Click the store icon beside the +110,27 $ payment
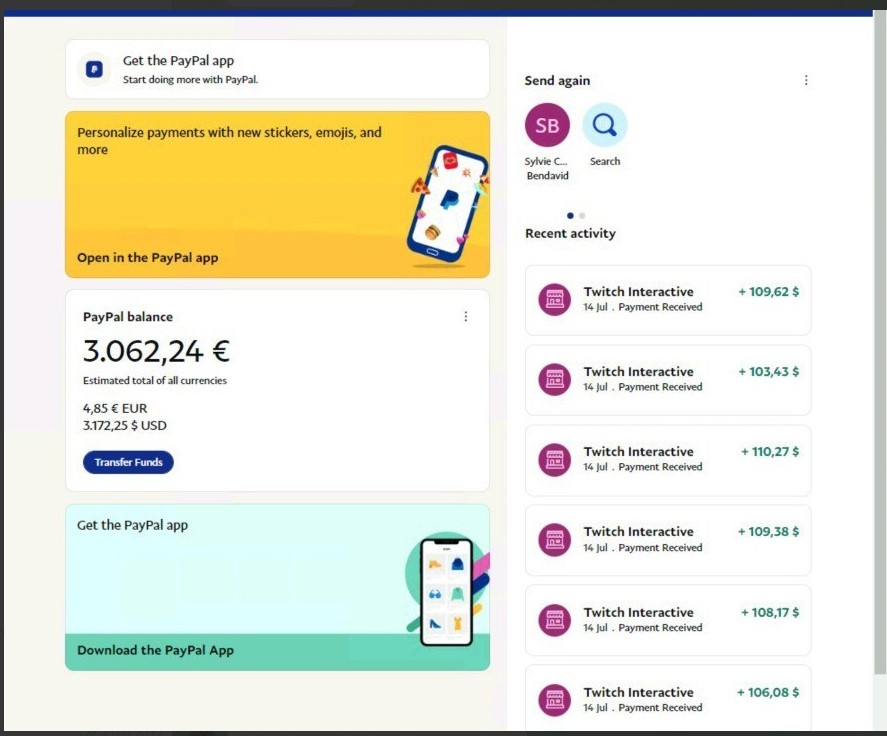This screenshot has height=736, width=887. (554, 460)
